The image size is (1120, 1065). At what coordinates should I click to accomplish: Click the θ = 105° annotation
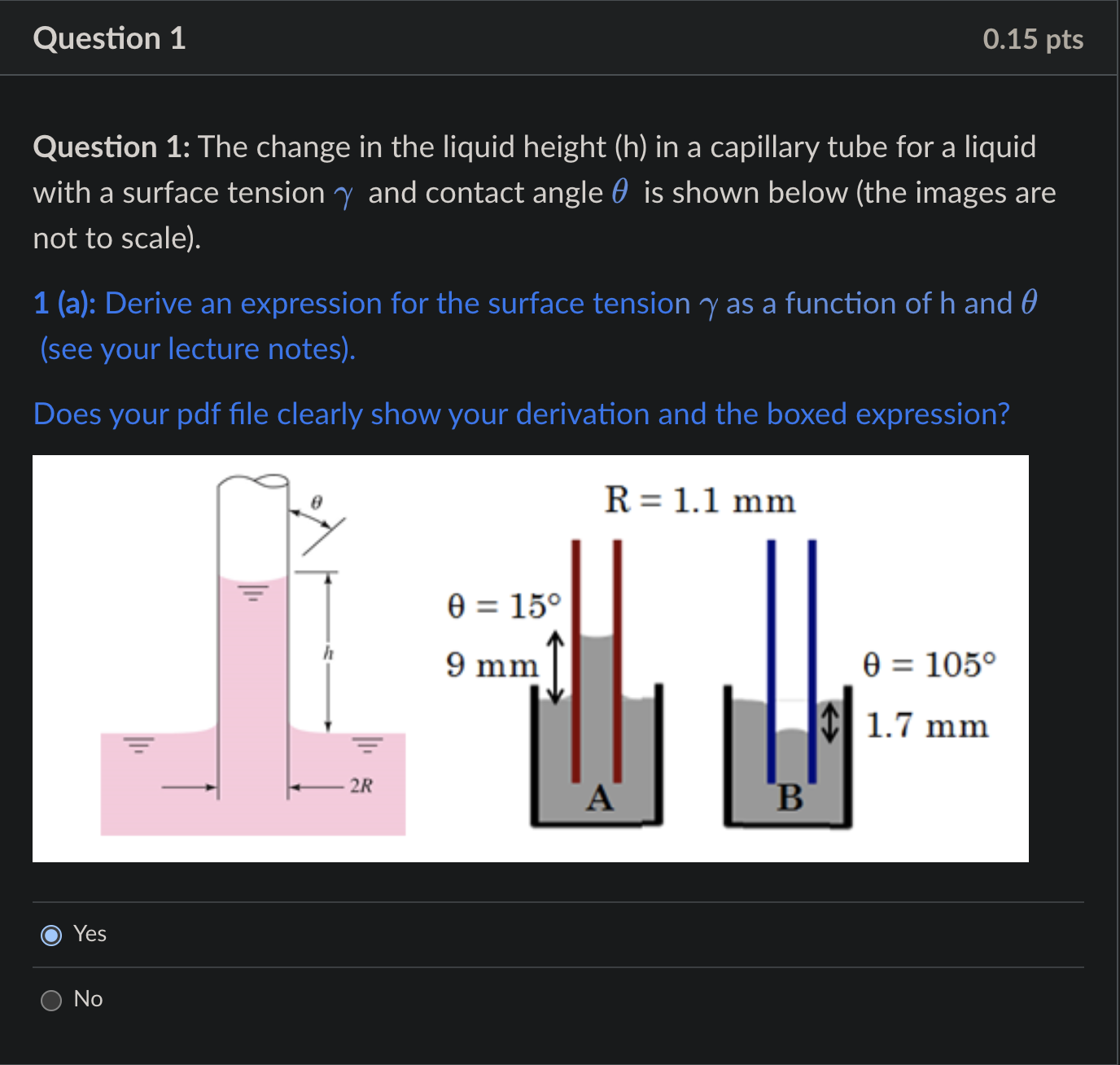[930, 666]
